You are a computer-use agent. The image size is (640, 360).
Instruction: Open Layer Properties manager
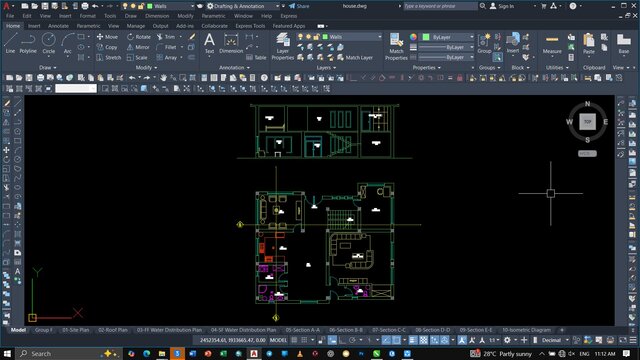click(282, 47)
